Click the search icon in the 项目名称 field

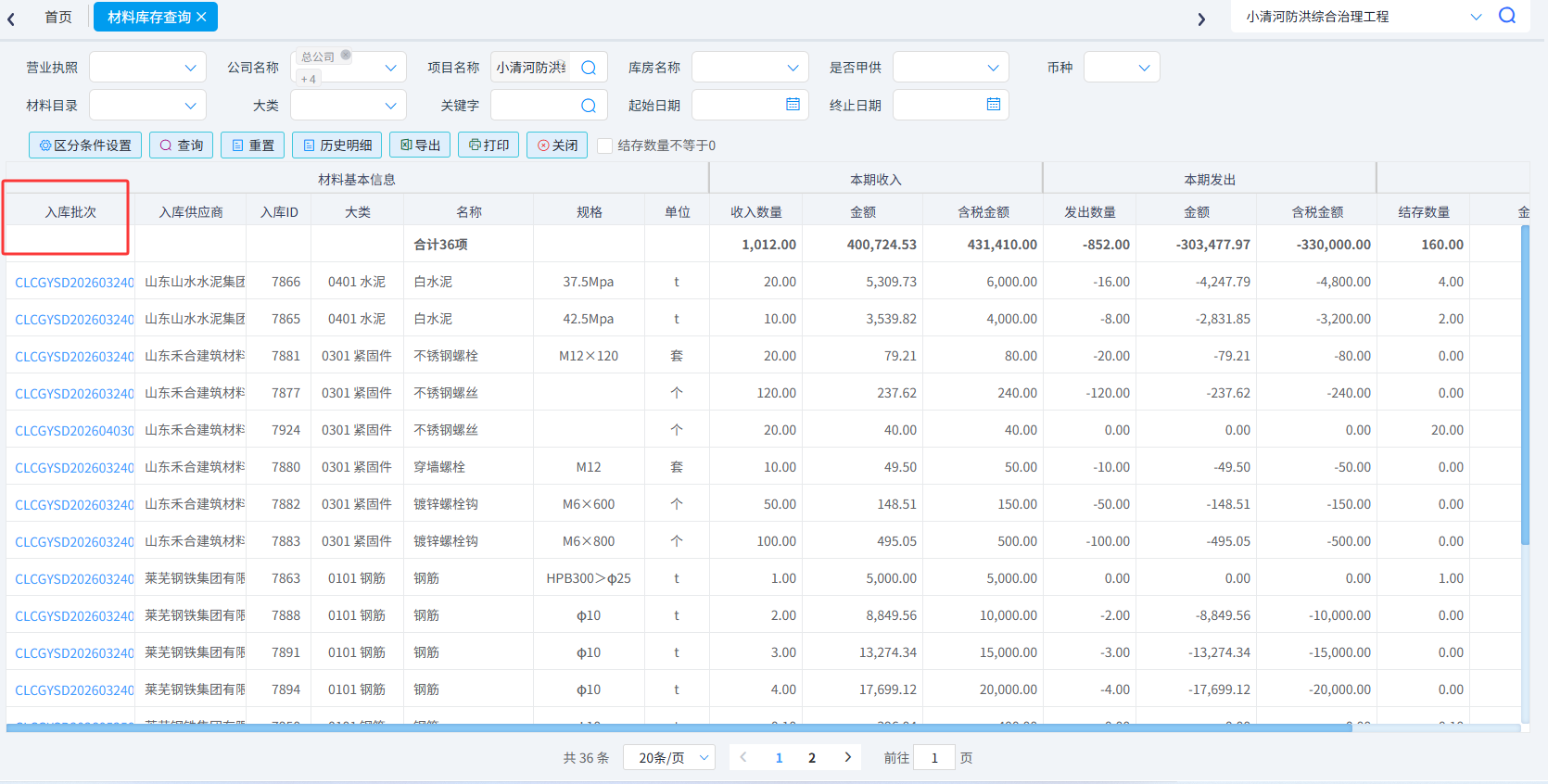[589, 68]
